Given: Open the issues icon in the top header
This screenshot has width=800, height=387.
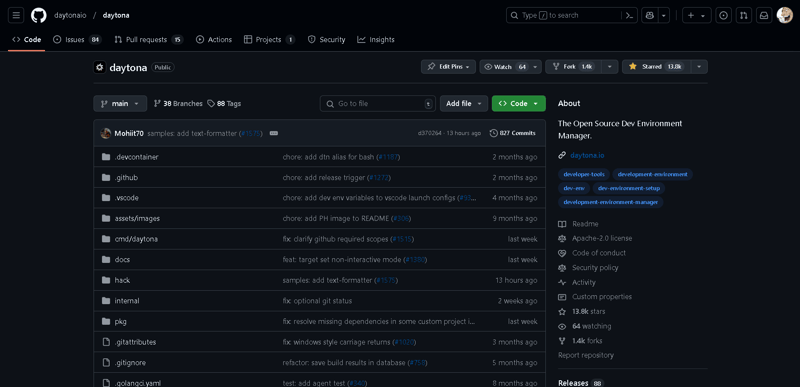Looking at the screenshot, I should click(x=723, y=15).
